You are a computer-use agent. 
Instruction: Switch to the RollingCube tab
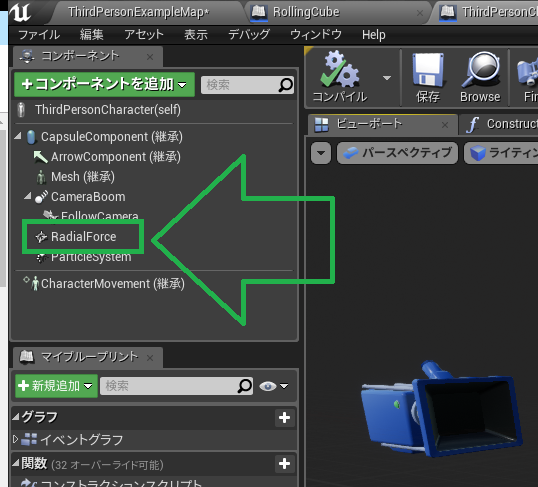[306, 12]
